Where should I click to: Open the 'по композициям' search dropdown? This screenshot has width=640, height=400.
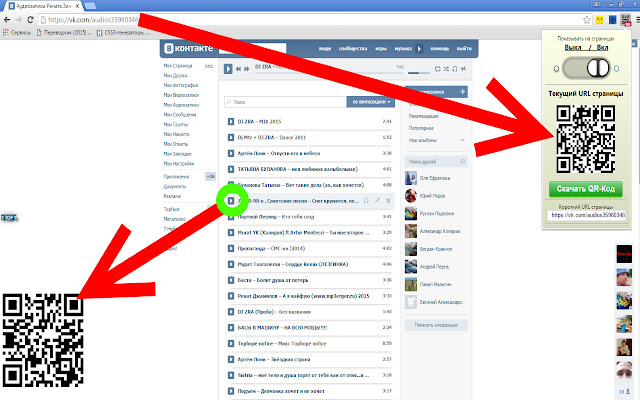tap(371, 102)
